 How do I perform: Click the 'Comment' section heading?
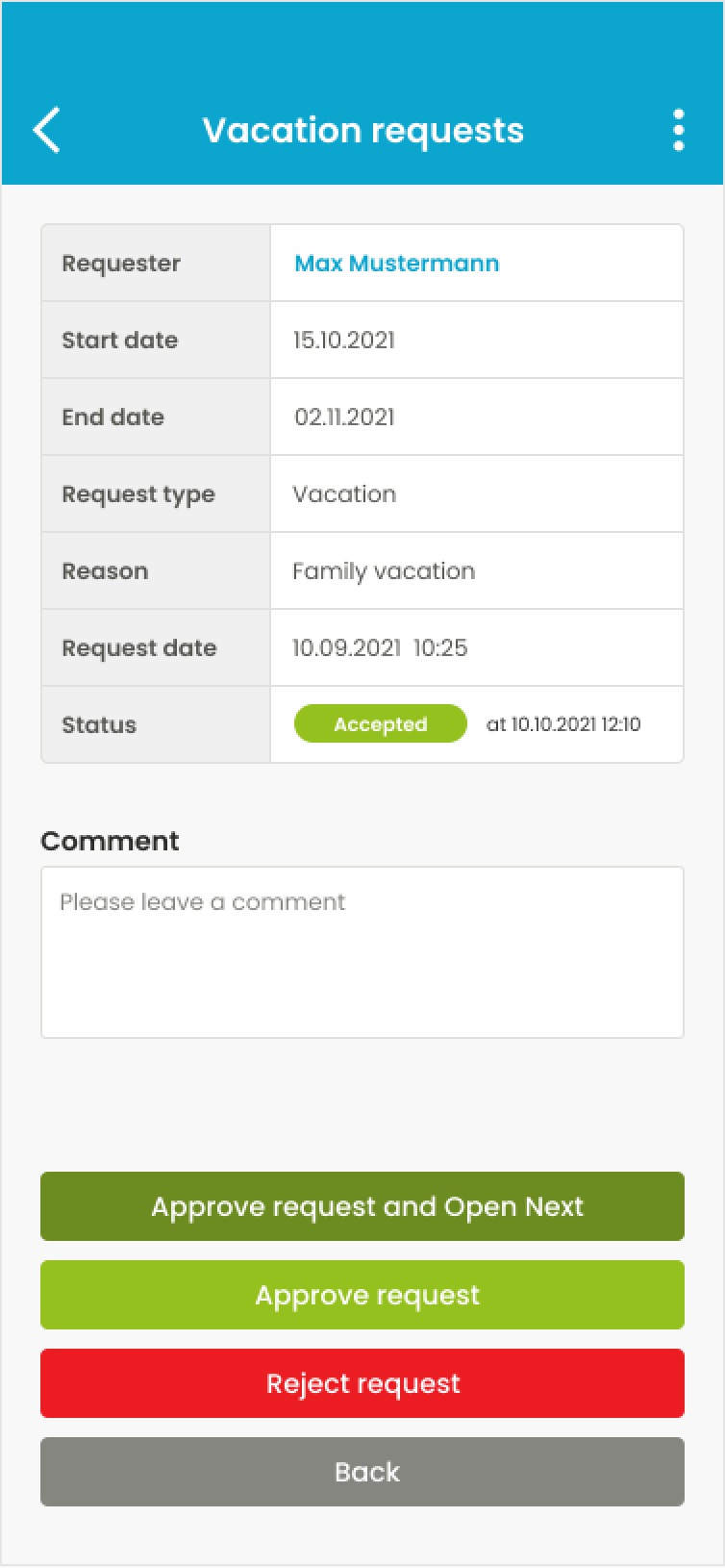[x=110, y=841]
